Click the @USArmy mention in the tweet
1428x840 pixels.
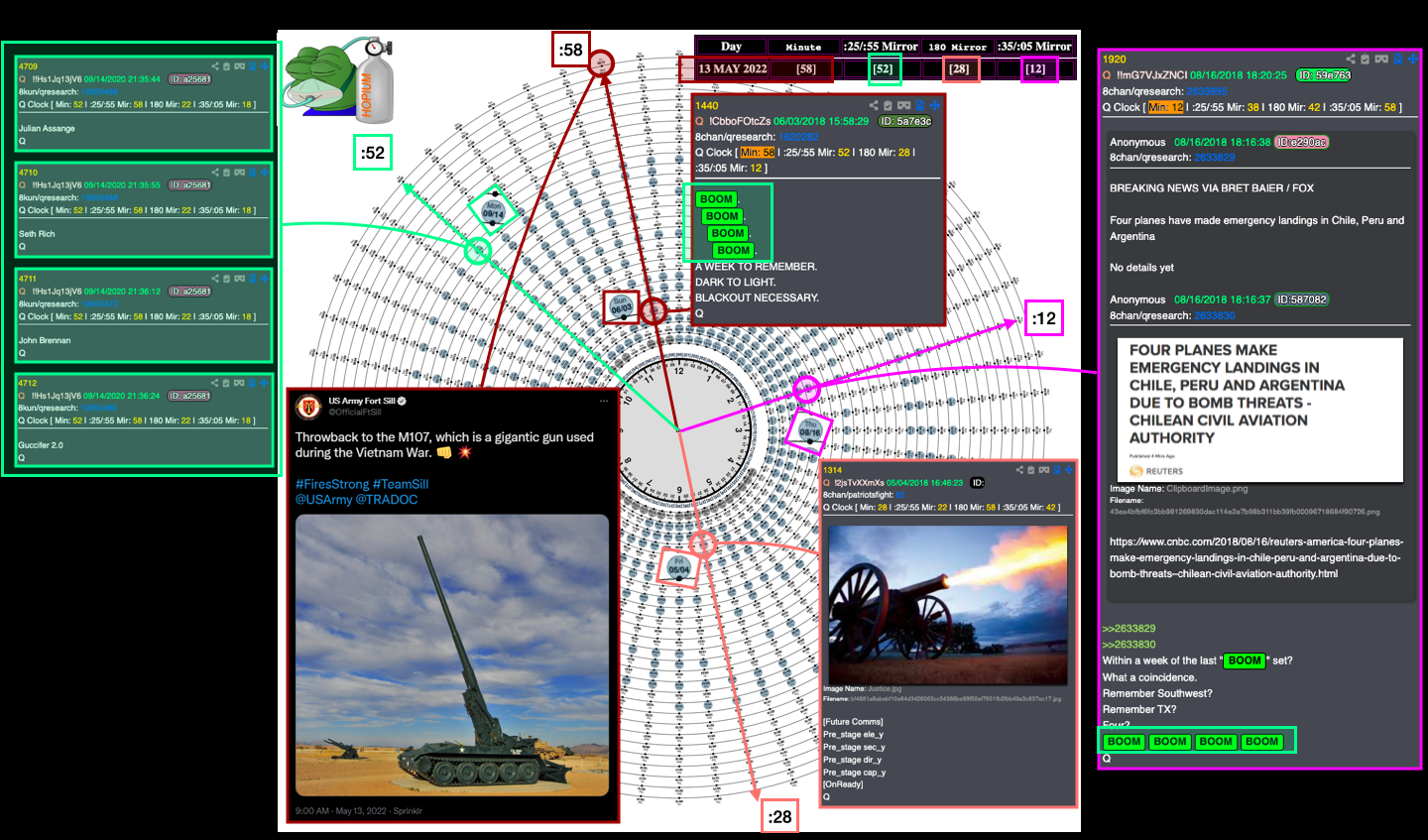pos(323,500)
